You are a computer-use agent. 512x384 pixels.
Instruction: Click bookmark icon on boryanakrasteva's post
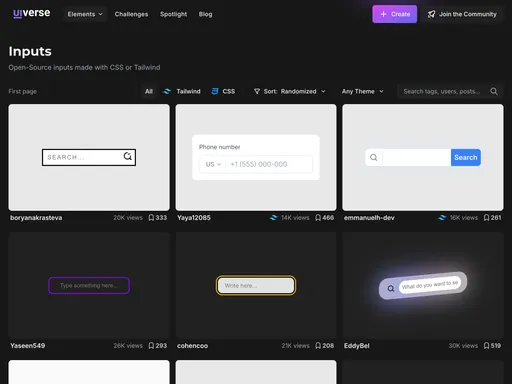click(151, 218)
